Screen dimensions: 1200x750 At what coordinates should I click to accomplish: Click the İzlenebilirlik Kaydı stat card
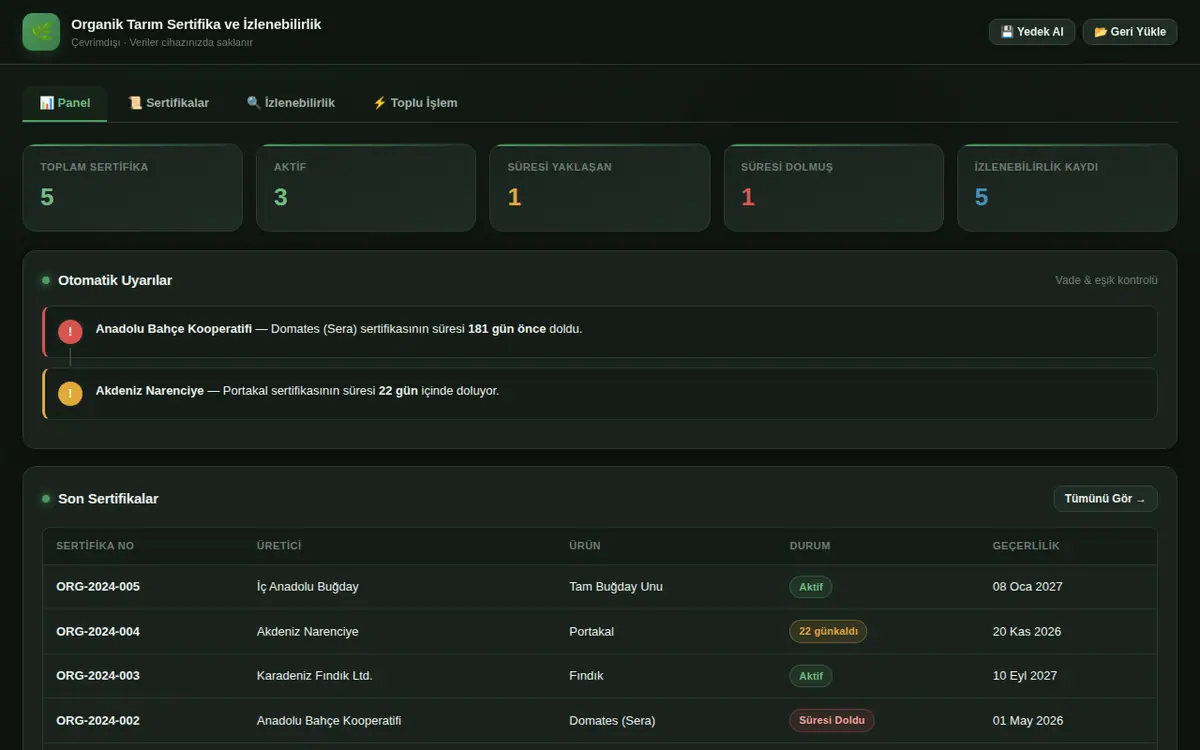(x=1067, y=188)
